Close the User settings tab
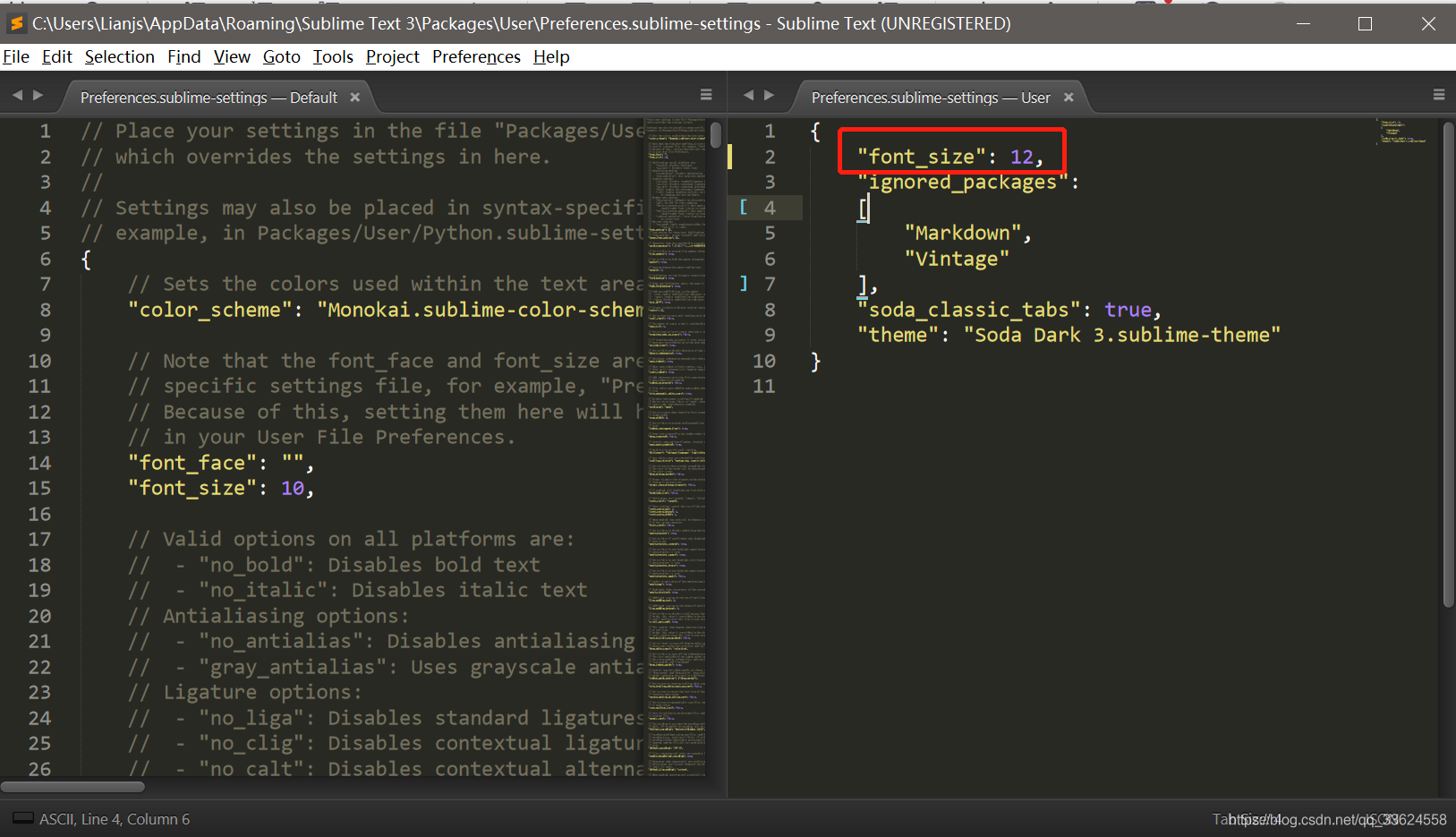Viewport: 1456px width, 837px height. click(x=1069, y=98)
